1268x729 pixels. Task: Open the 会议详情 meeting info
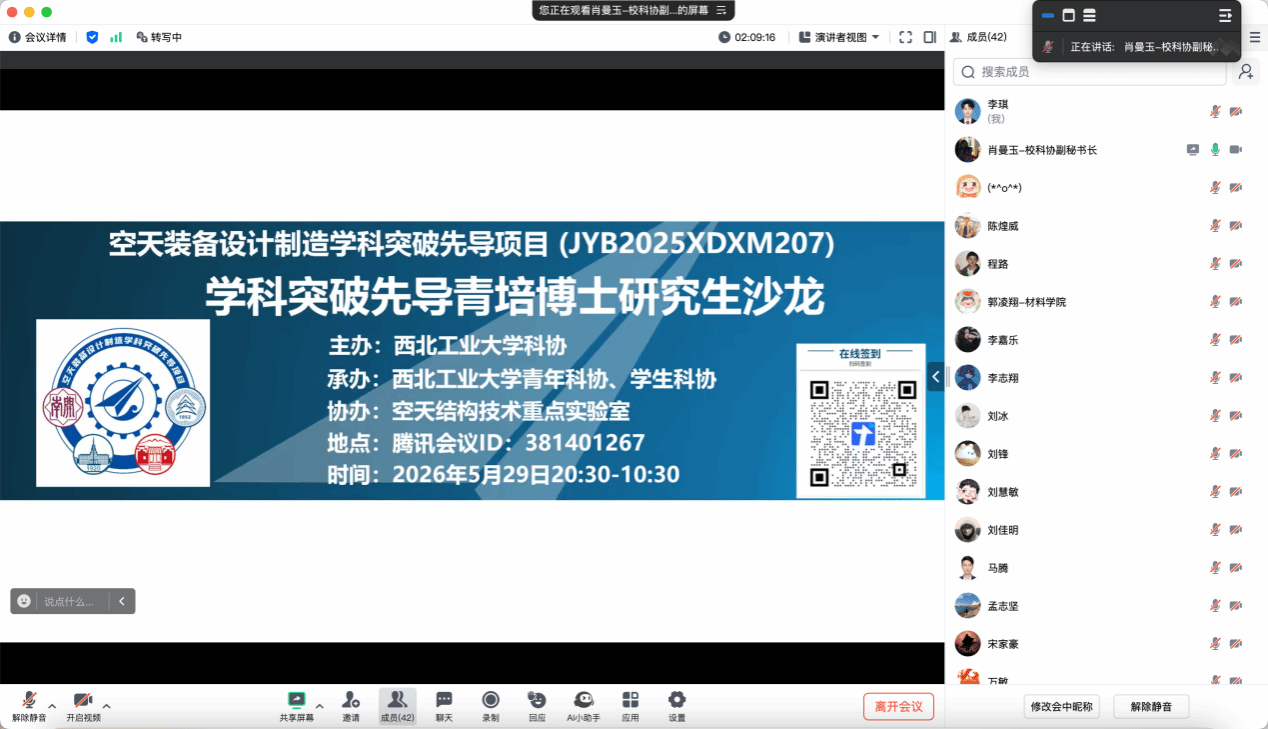click(38, 37)
